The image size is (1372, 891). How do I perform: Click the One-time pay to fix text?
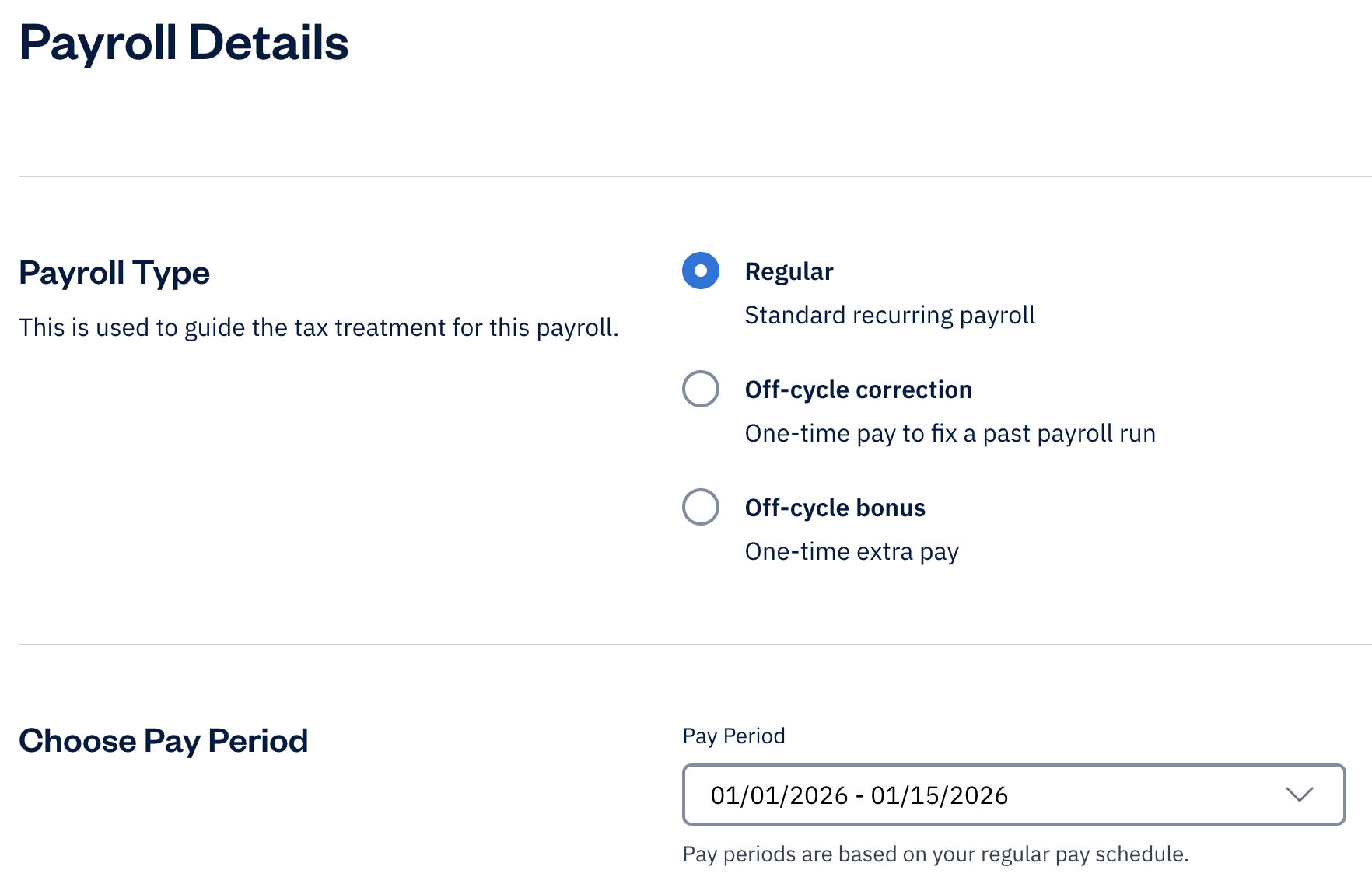tap(950, 433)
